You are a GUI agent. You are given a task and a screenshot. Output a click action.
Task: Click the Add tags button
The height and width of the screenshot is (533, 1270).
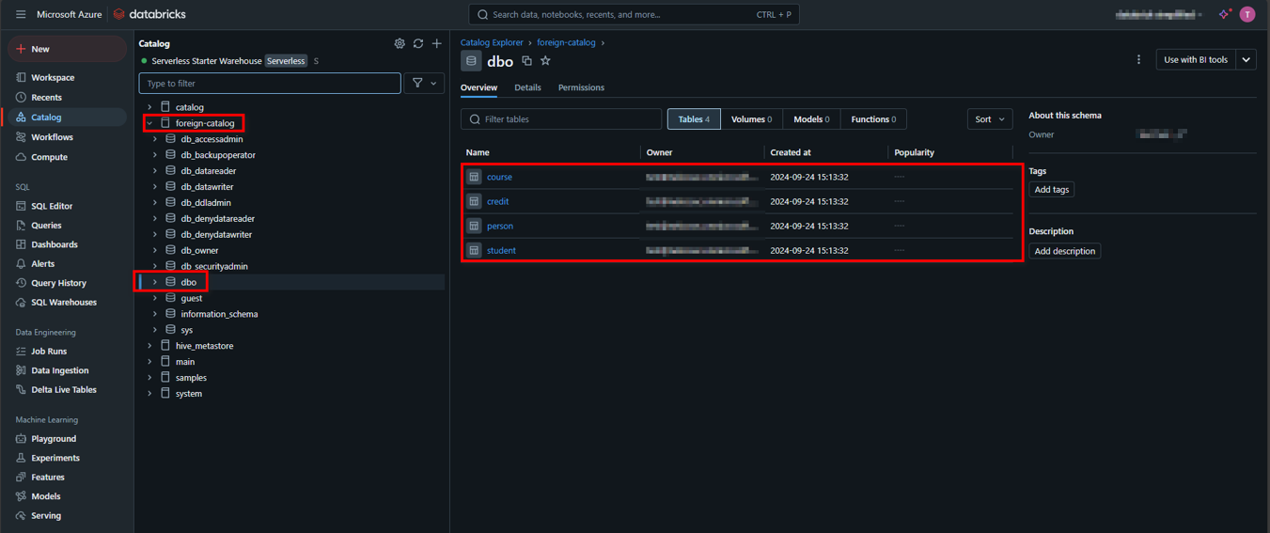[x=1051, y=190]
